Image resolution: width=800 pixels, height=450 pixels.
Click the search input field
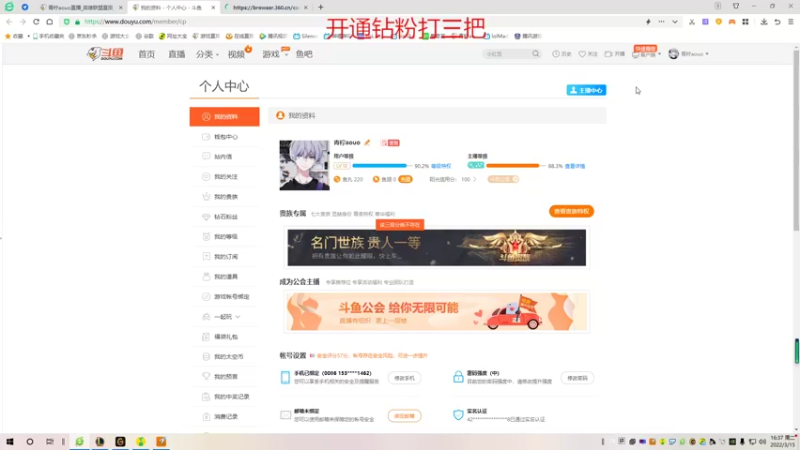(507, 54)
